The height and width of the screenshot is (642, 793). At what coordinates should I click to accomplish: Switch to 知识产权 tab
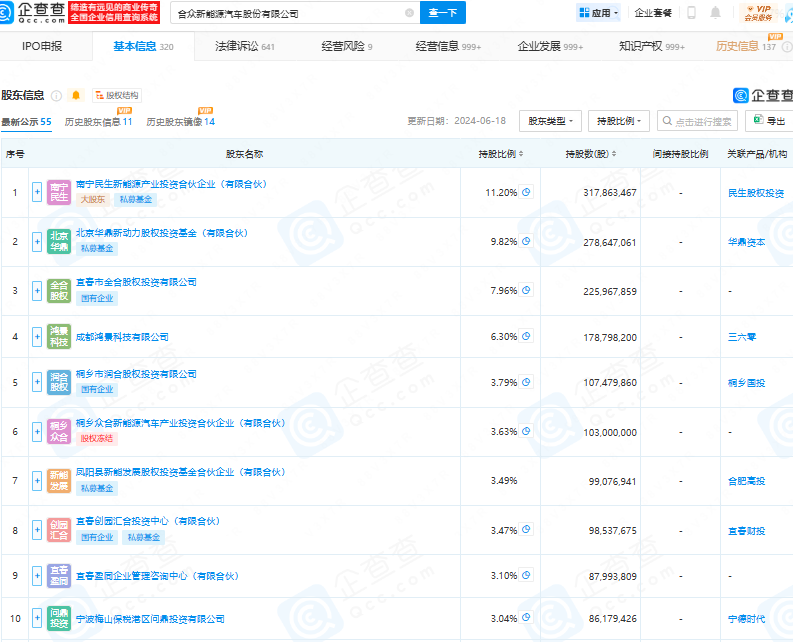pos(651,46)
